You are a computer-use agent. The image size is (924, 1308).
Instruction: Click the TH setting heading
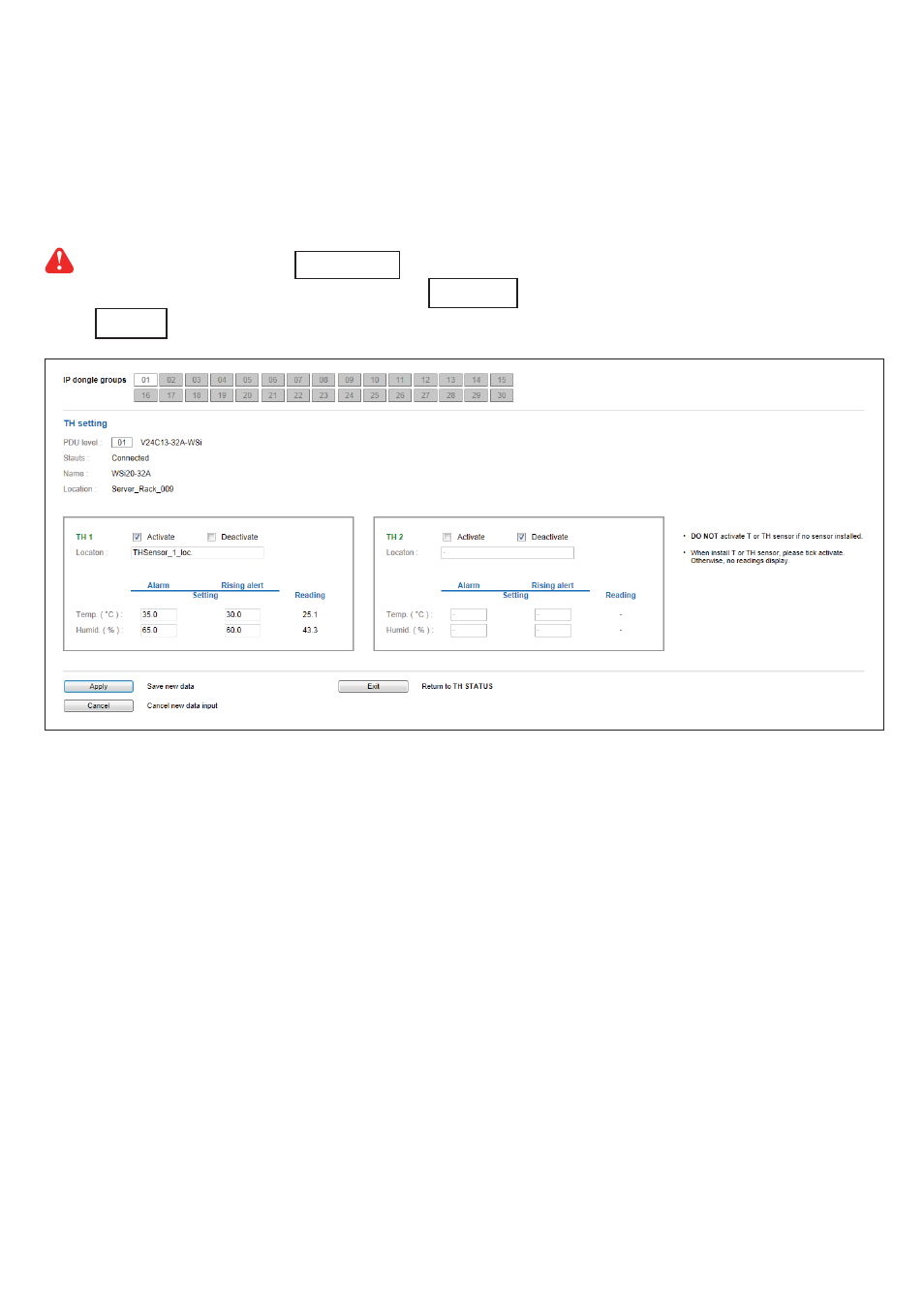pyautogui.click(x=85, y=423)
